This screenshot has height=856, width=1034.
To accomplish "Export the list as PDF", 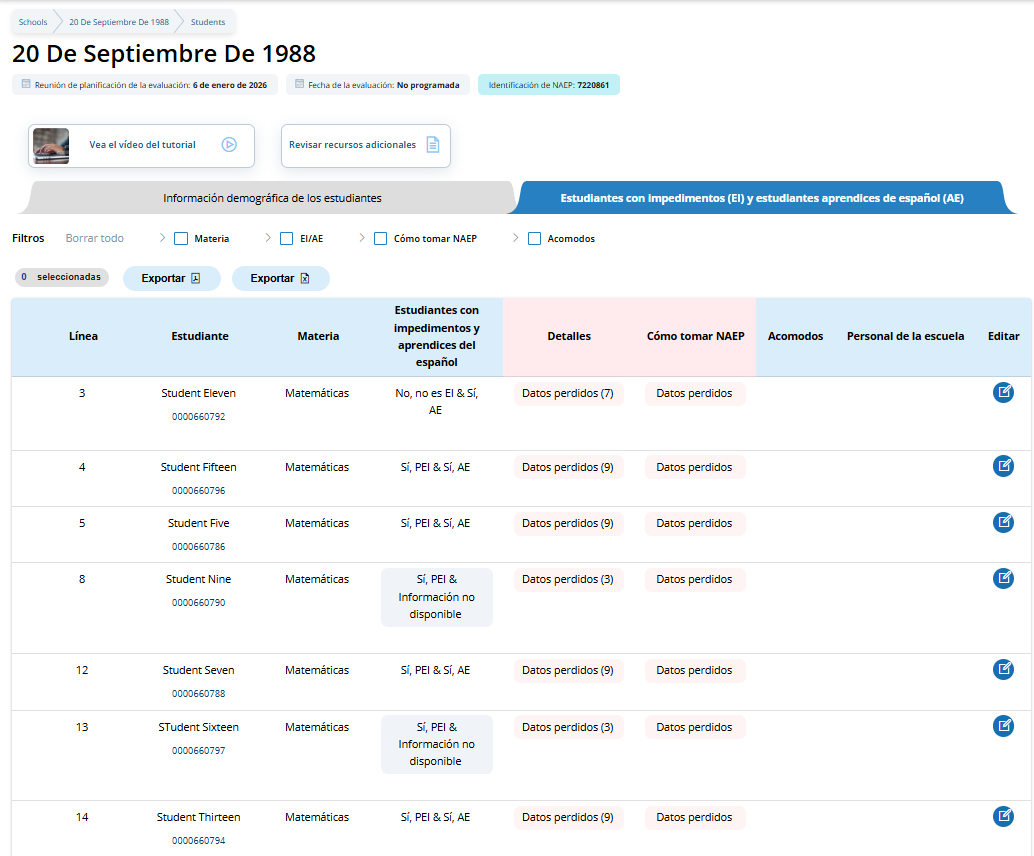I will click(x=172, y=278).
